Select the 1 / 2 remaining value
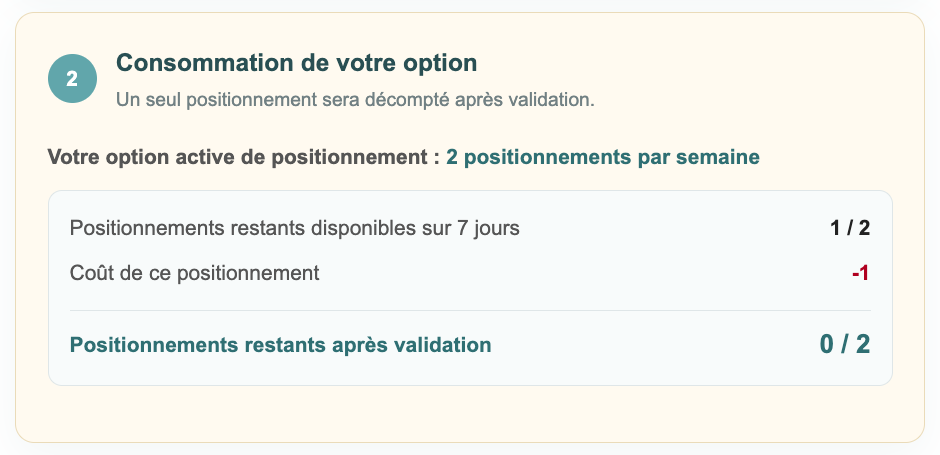The image size is (940, 455). point(850,228)
